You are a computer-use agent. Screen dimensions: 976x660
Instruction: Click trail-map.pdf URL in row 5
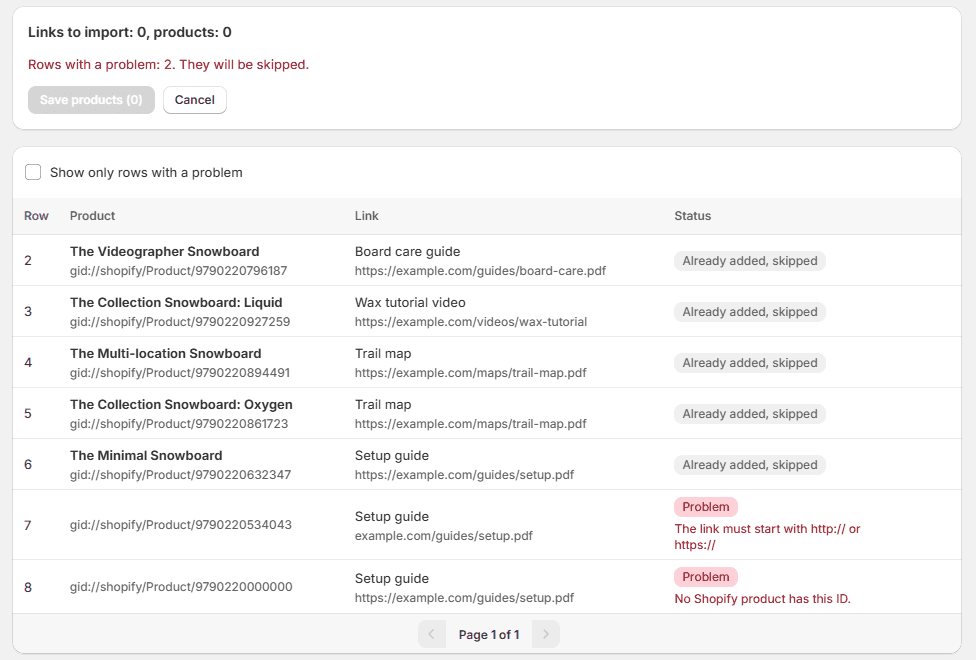(x=471, y=424)
